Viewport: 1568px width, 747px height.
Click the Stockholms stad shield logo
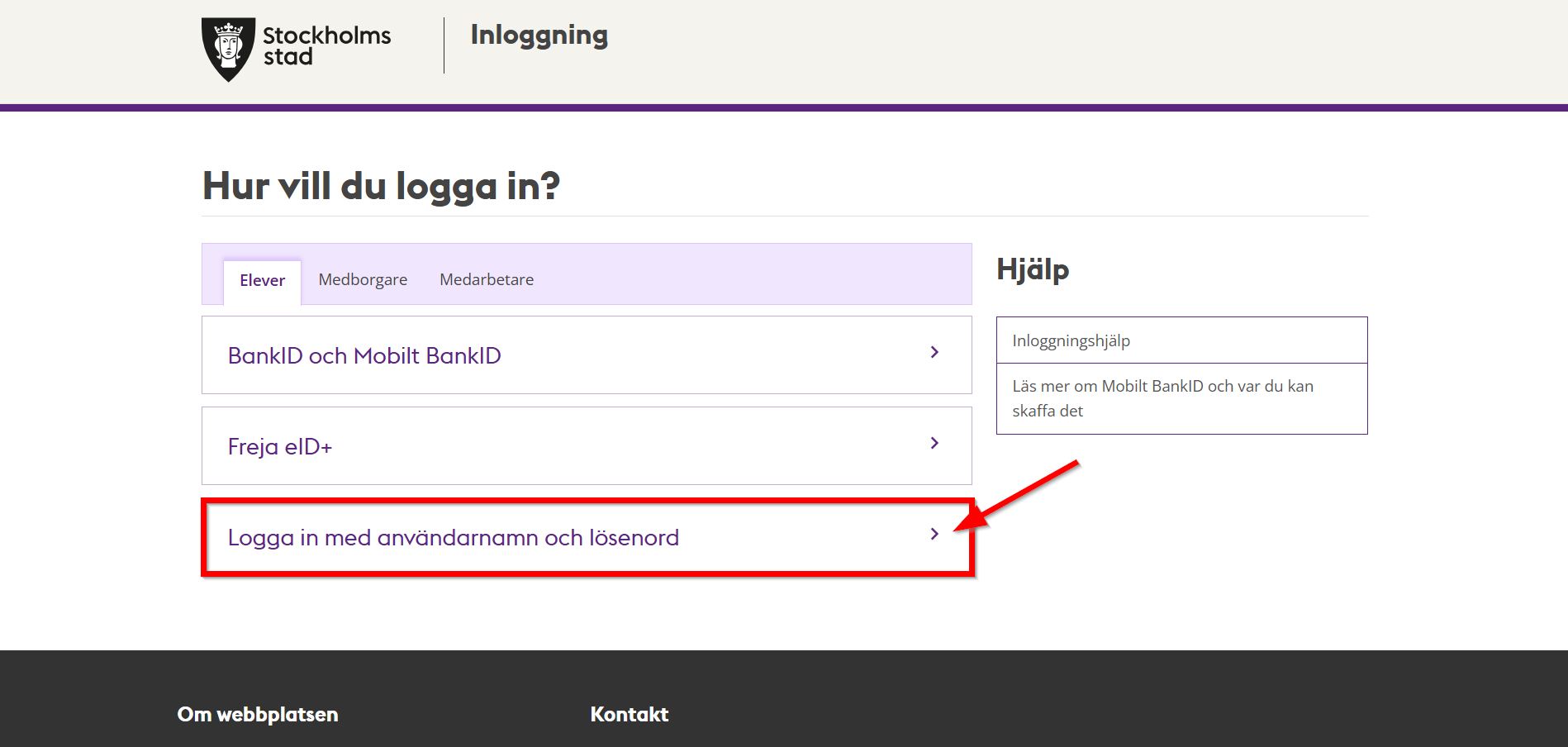point(228,49)
